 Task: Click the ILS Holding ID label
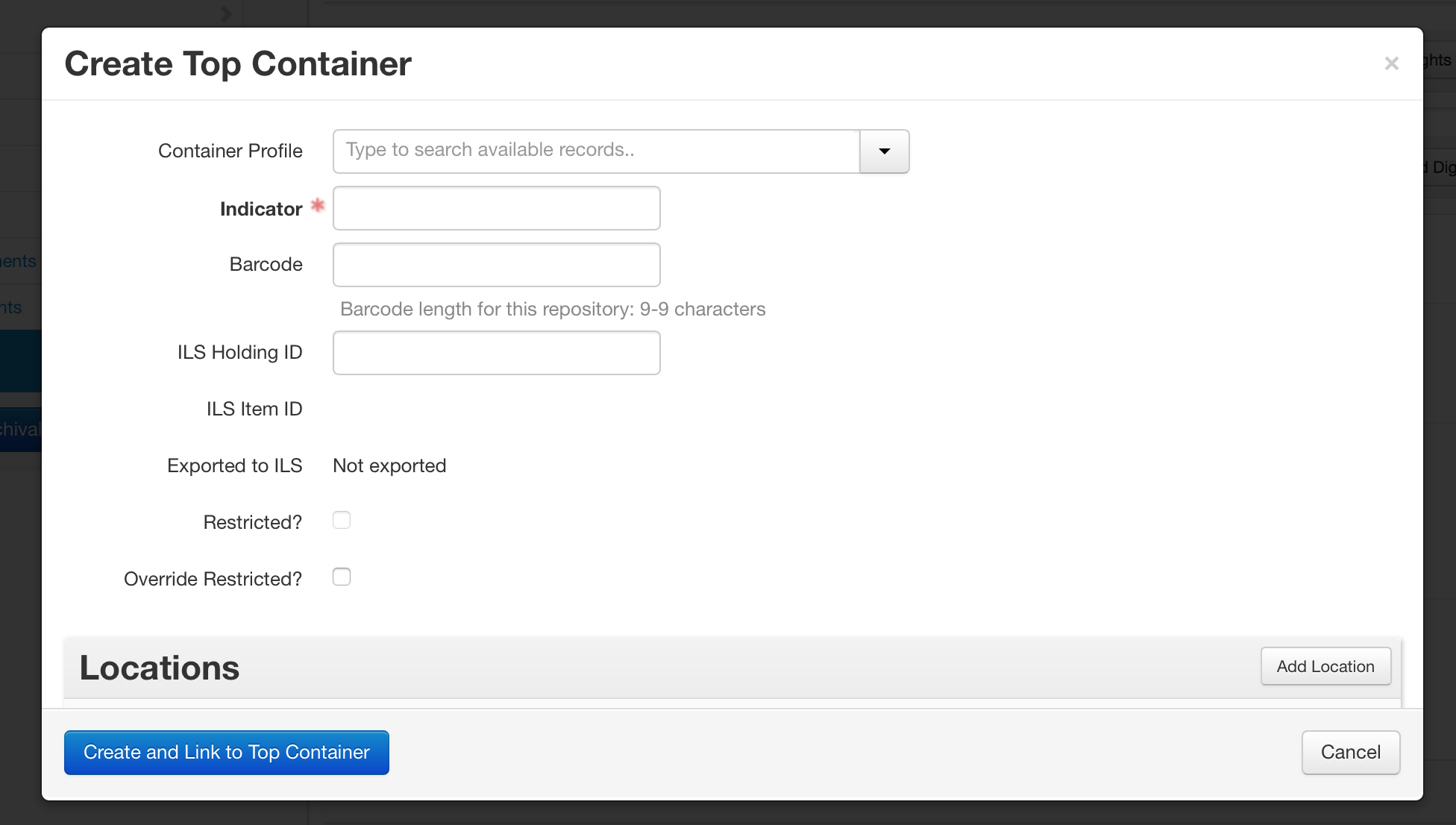pyautogui.click(x=240, y=352)
